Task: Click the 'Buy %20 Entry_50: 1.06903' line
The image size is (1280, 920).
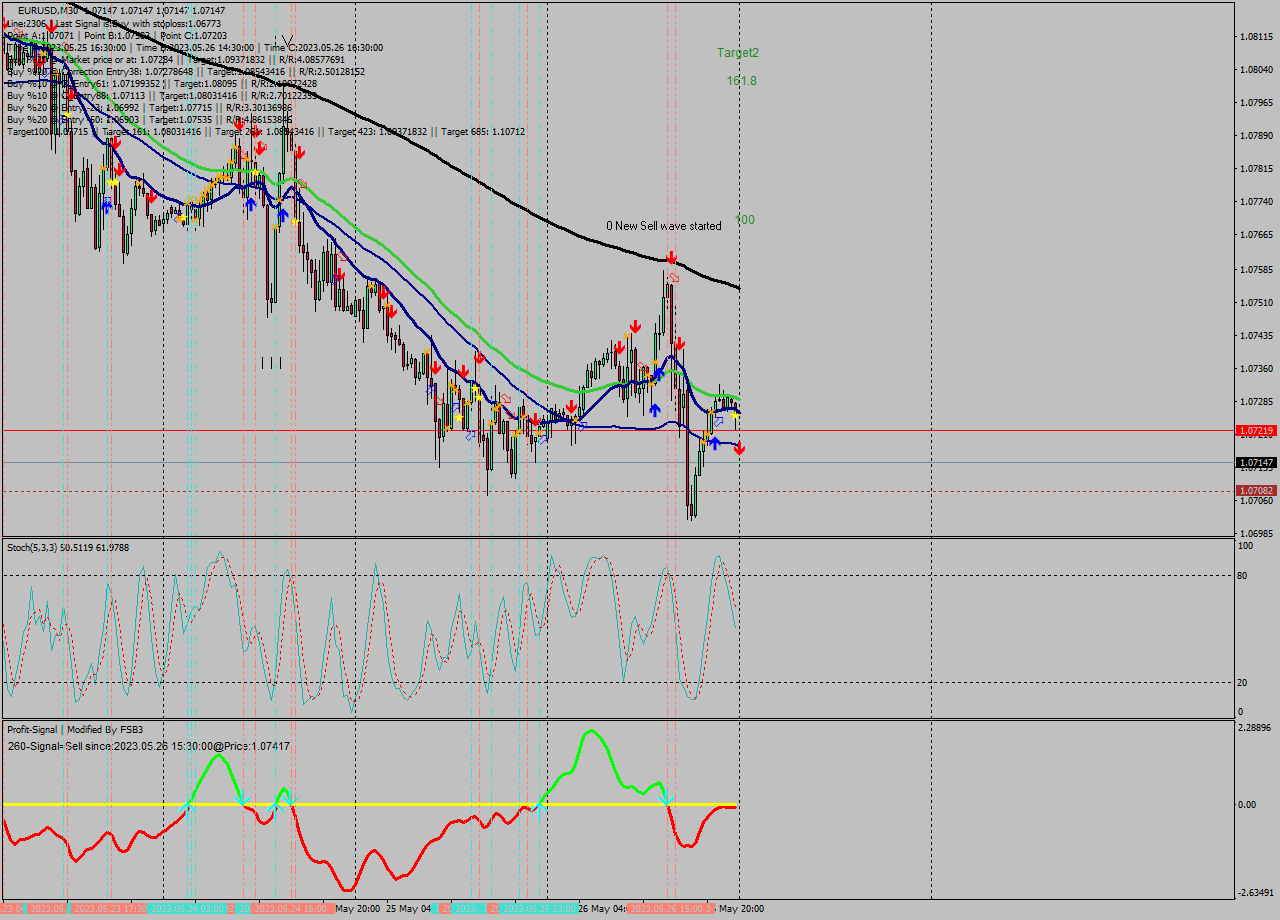Action: point(149,119)
